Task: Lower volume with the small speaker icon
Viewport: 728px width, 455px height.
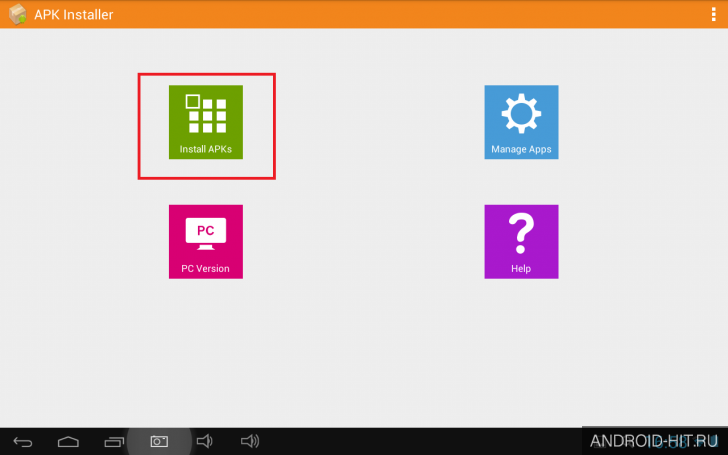Action: [205, 441]
